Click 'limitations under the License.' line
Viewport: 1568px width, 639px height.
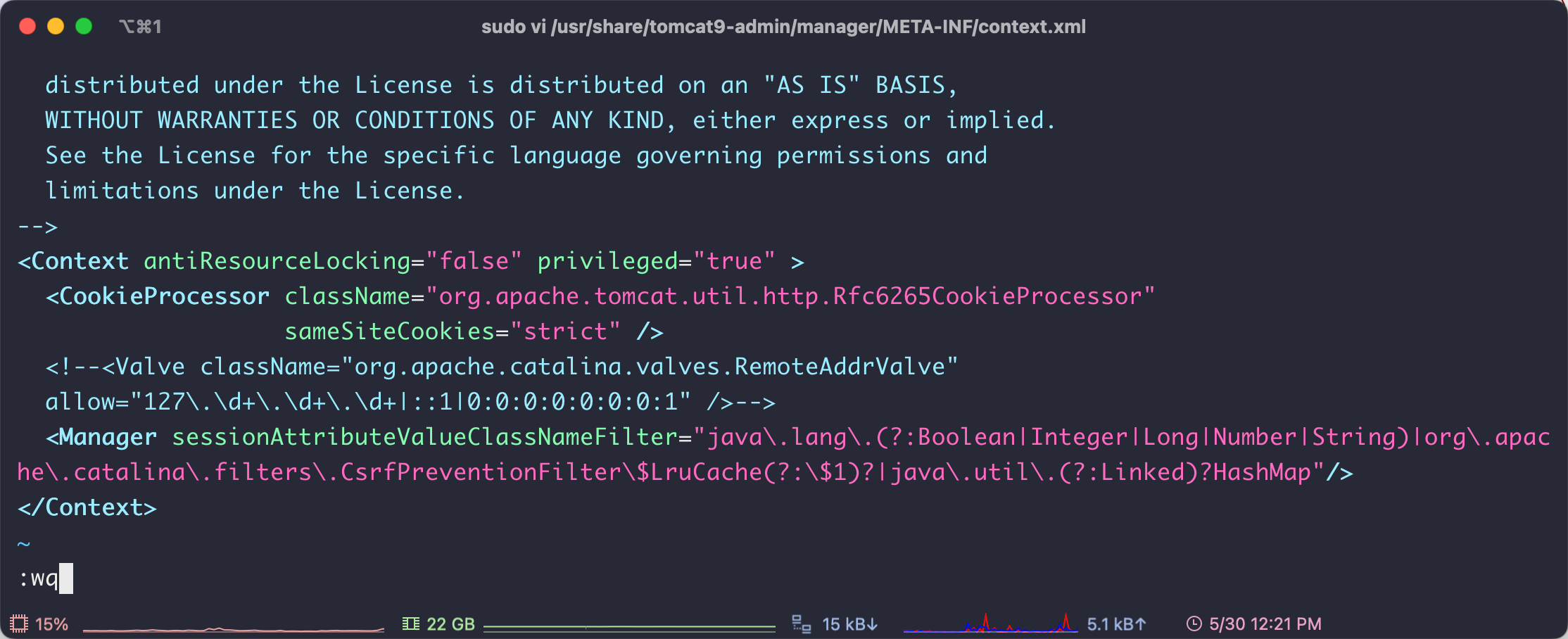[255, 191]
